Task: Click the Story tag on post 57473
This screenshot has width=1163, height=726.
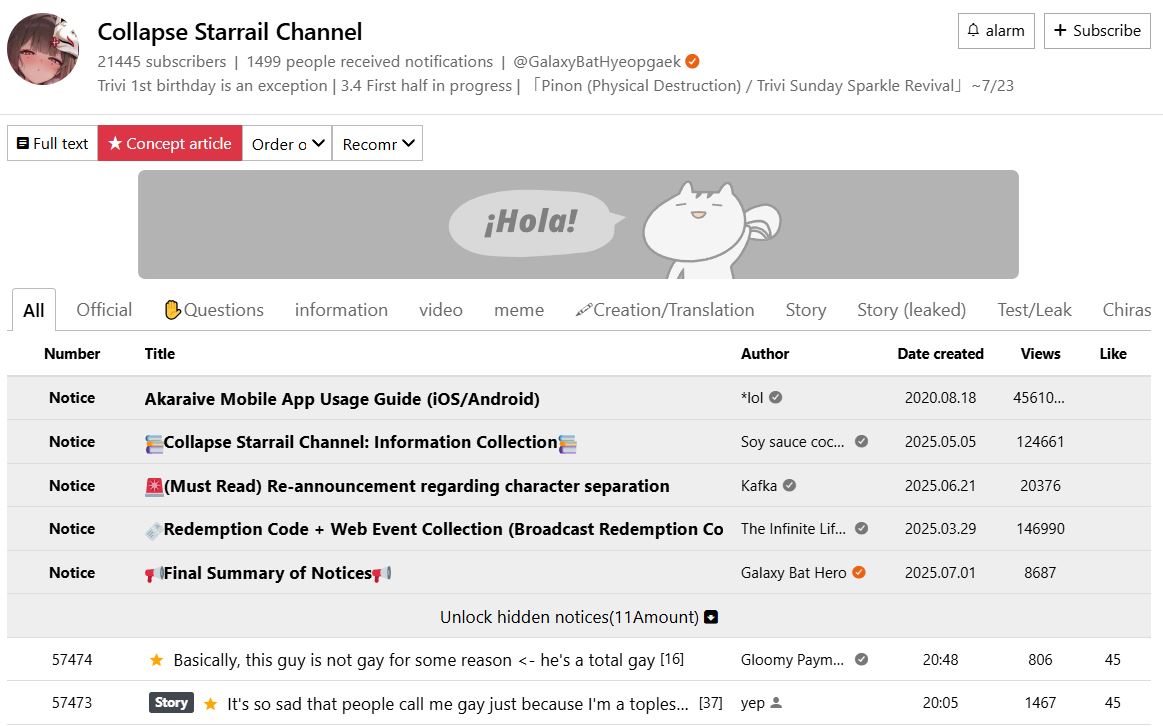Action: click(171, 702)
